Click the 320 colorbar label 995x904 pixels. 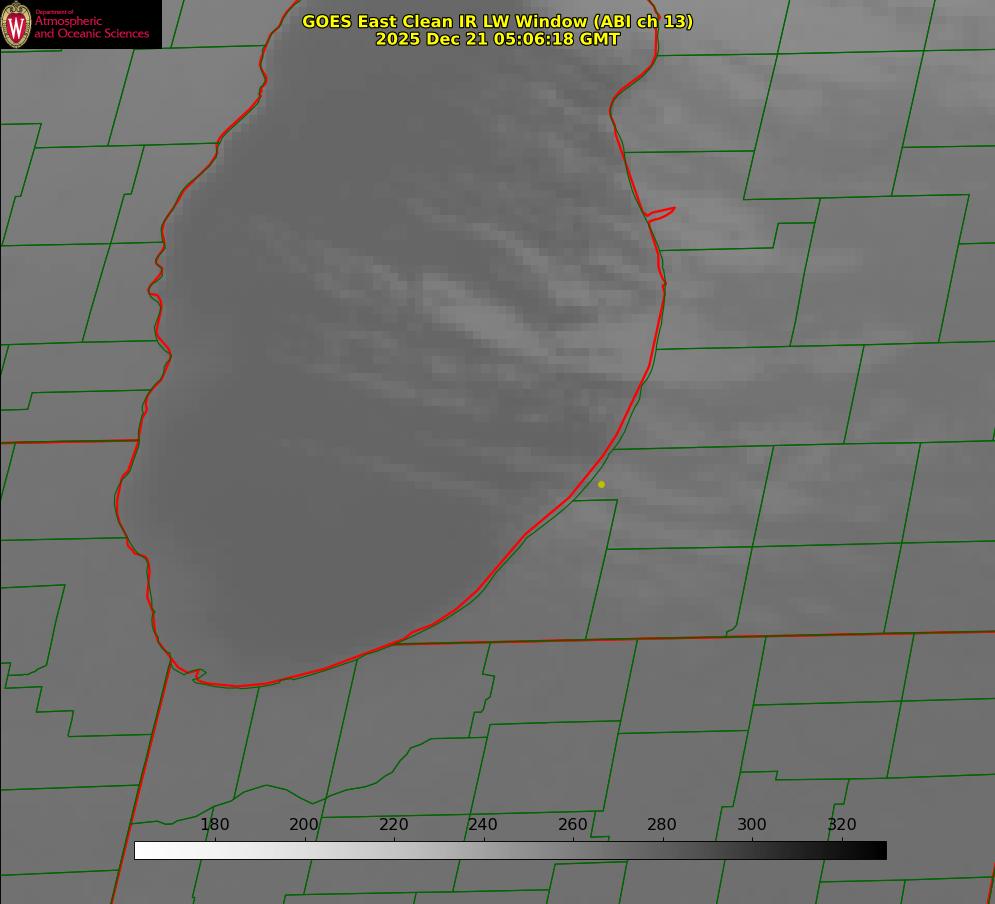[x=842, y=824]
